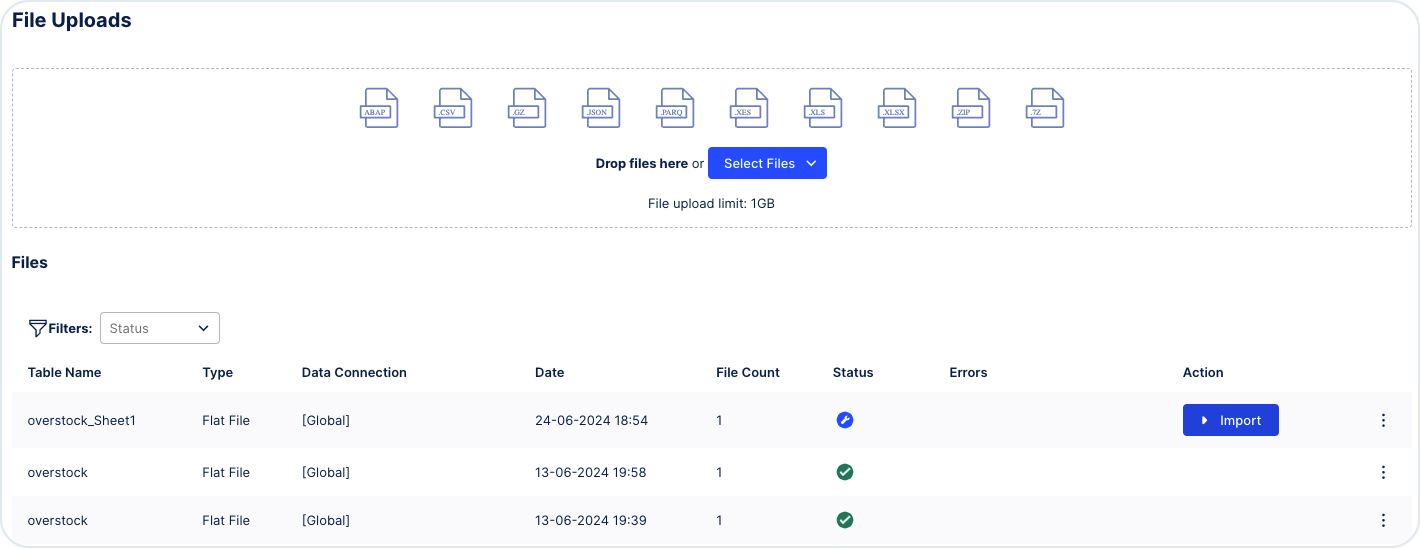Click the Files section heading
The image size is (1420, 548).
(x=30, y=262)
